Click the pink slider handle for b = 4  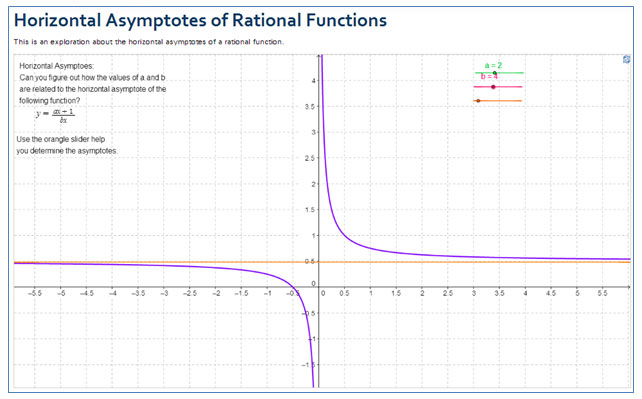(x=493, y=87)
